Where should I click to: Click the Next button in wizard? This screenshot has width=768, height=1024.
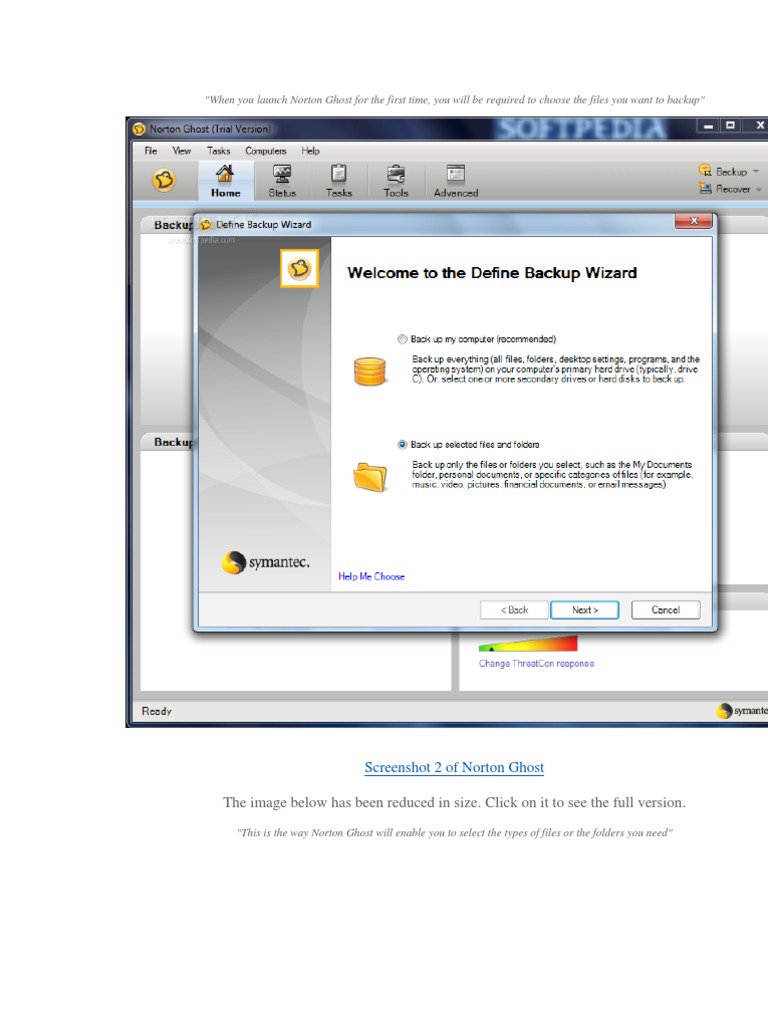[584, 610]
